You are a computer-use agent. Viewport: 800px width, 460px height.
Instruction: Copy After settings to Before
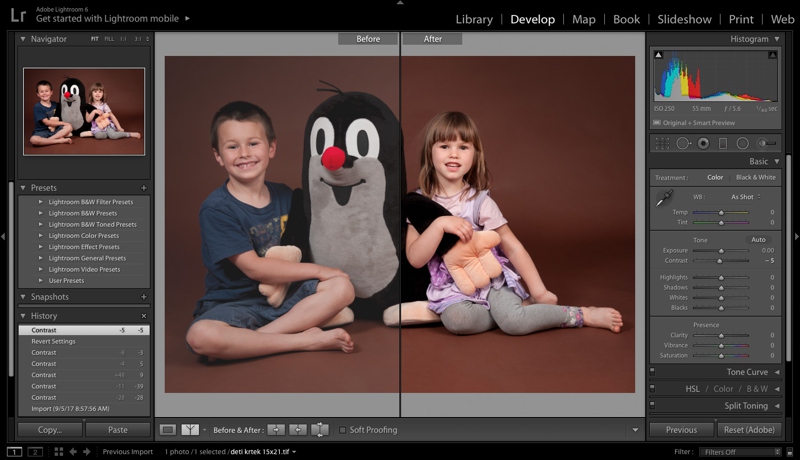pos(298,430)
